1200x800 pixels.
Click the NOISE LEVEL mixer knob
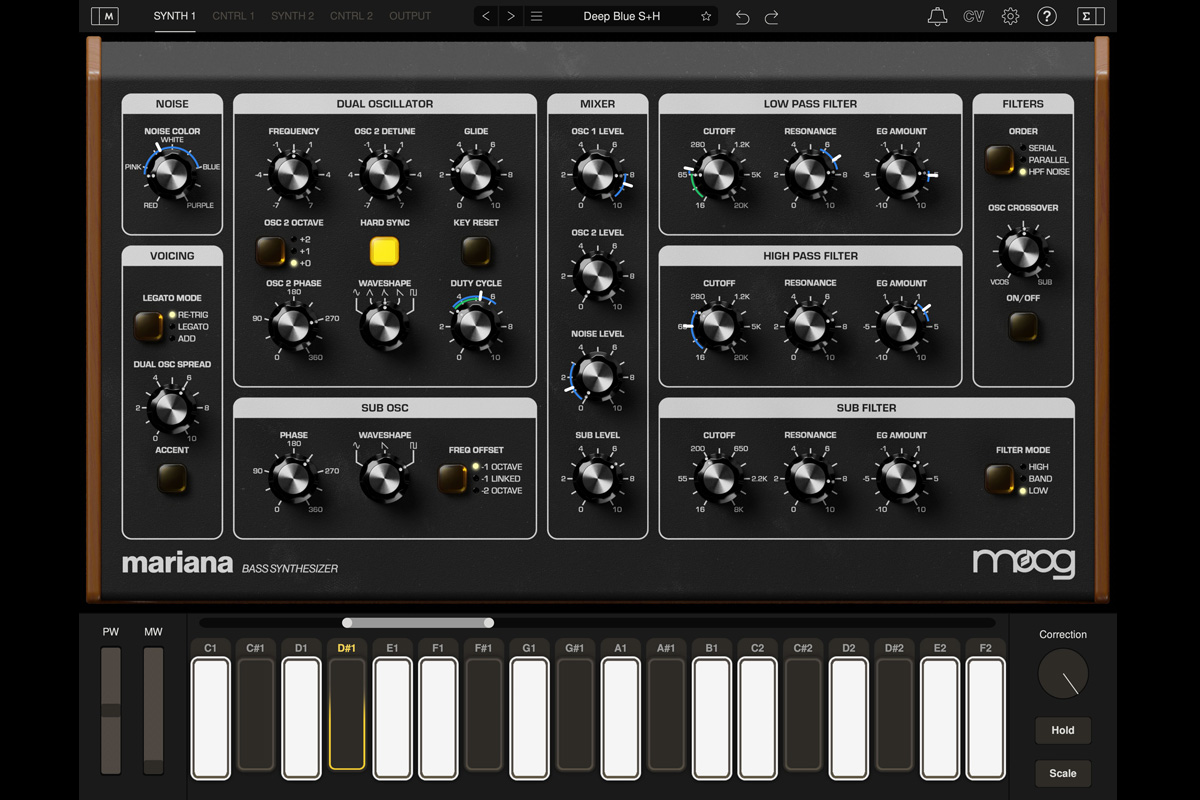(x=597, y=377)
